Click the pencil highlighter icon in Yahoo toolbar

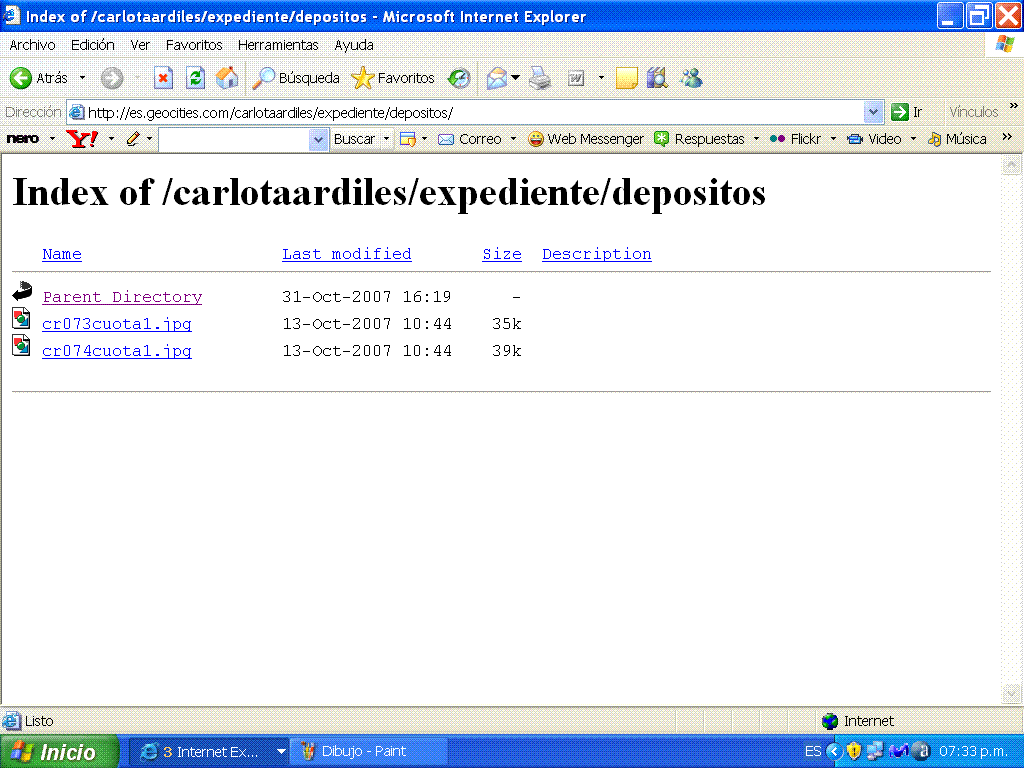click(133, 139)
